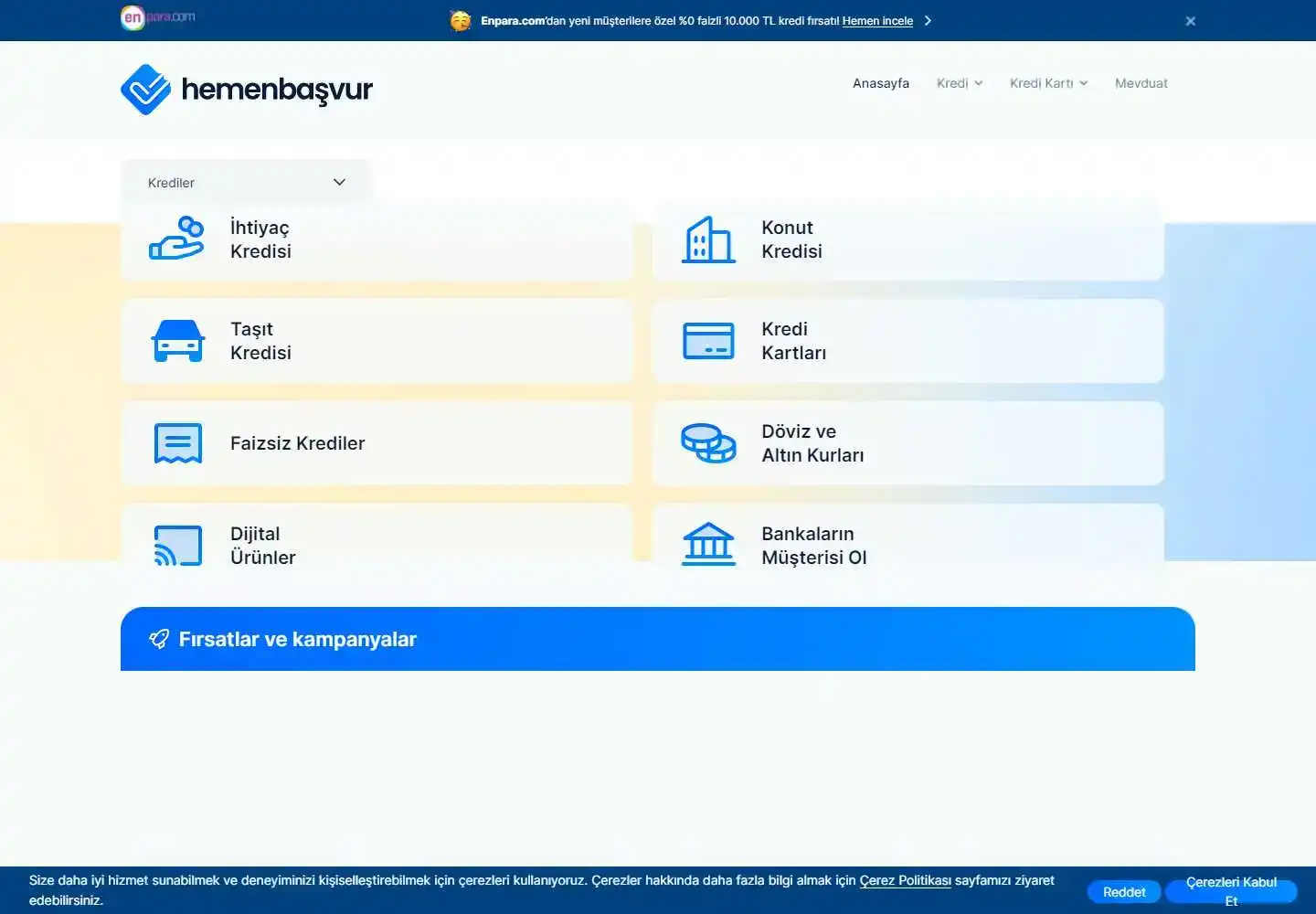The height and width of the screenshot is (914, 1316).
Task: Click the Enpara.com logo in top banner
Action: tap(157, 17)
